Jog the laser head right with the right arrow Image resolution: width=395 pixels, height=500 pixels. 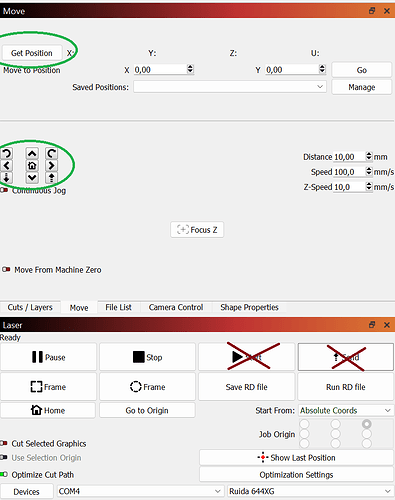click(51, 165)
